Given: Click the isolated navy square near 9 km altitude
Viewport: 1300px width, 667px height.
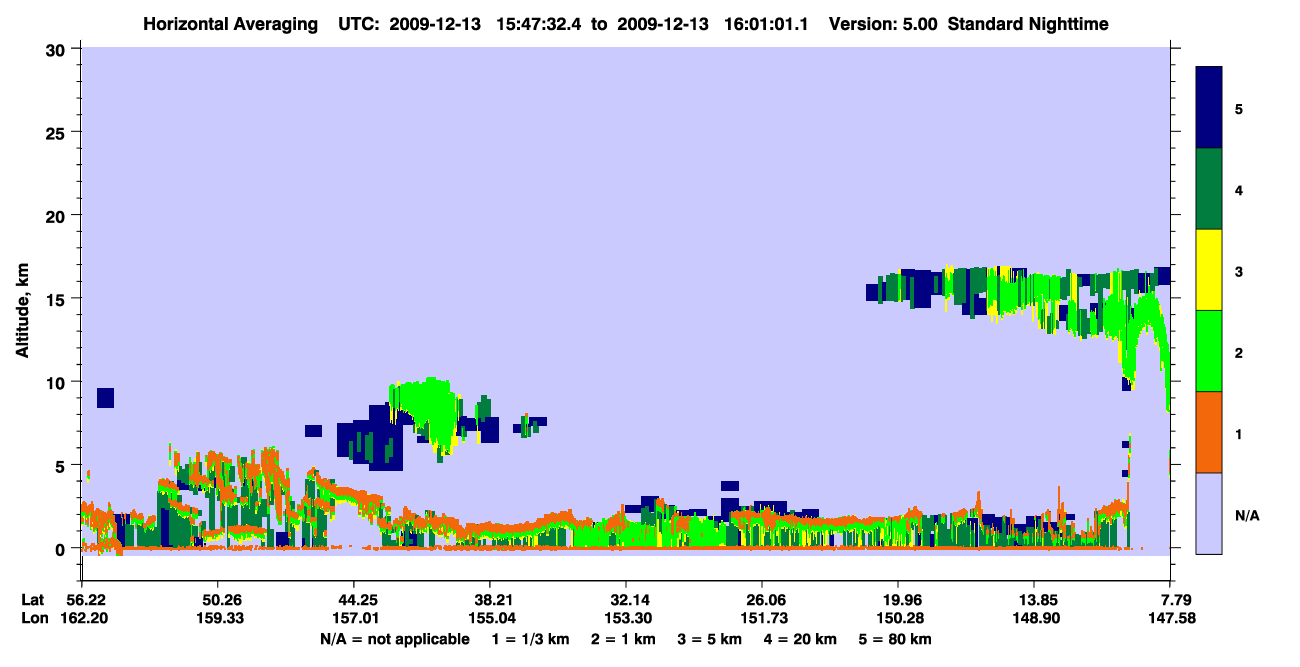Looking at the screenshot, I should pyautogui.click(x=105, y=398).
